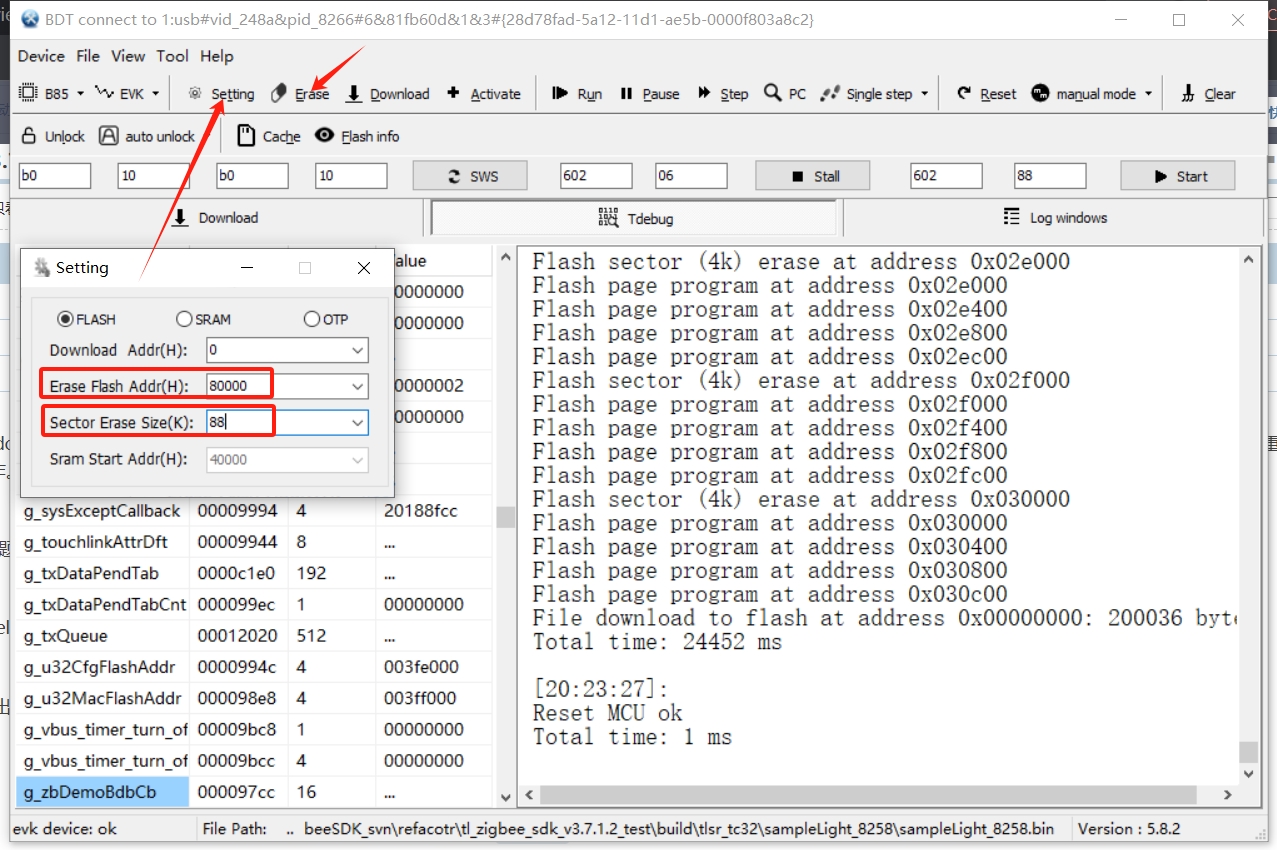
Task: Minimize the Setting dialog
Action: [246, 268]
